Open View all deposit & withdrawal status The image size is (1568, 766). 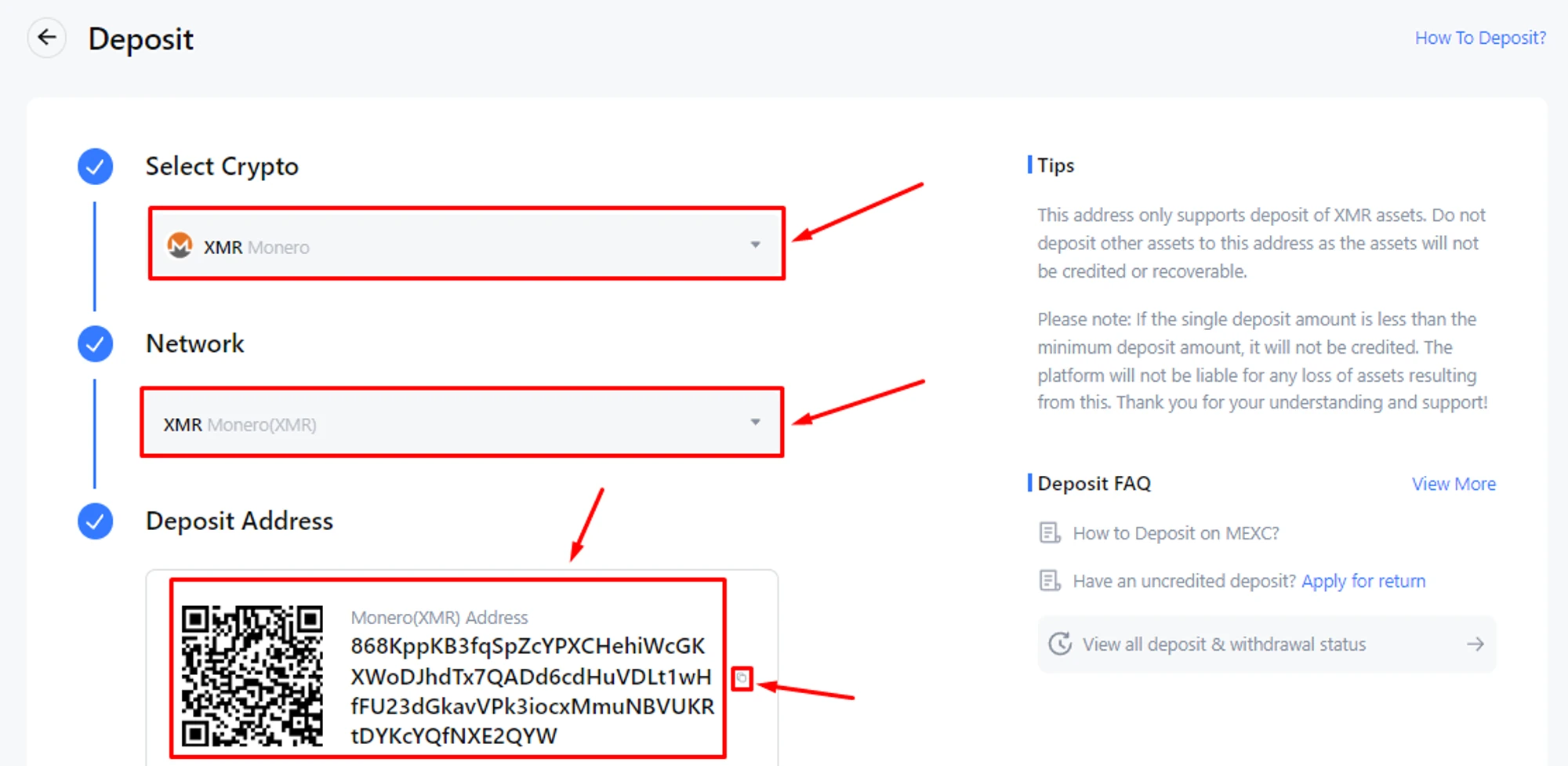(1267, 644)
